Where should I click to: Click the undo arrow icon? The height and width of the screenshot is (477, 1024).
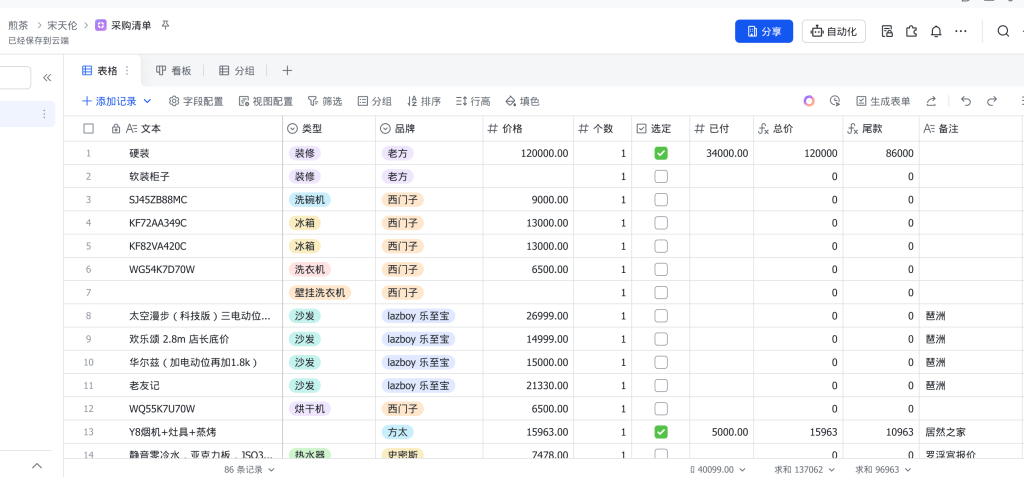pyautogui.click(x=965, y=101)
